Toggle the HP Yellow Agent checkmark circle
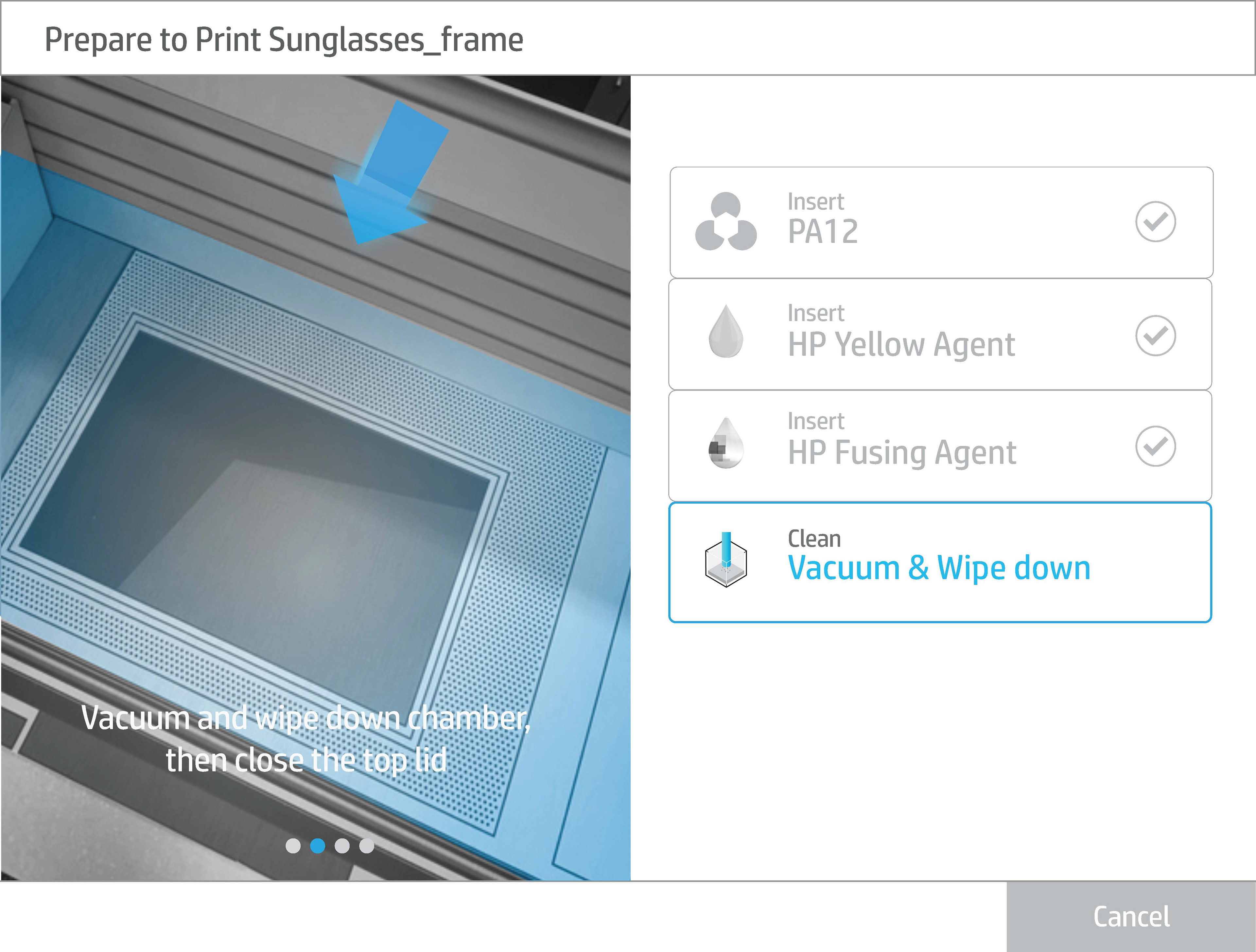The height and width of the screenshot is (952, 1256). pos(1155,336)
